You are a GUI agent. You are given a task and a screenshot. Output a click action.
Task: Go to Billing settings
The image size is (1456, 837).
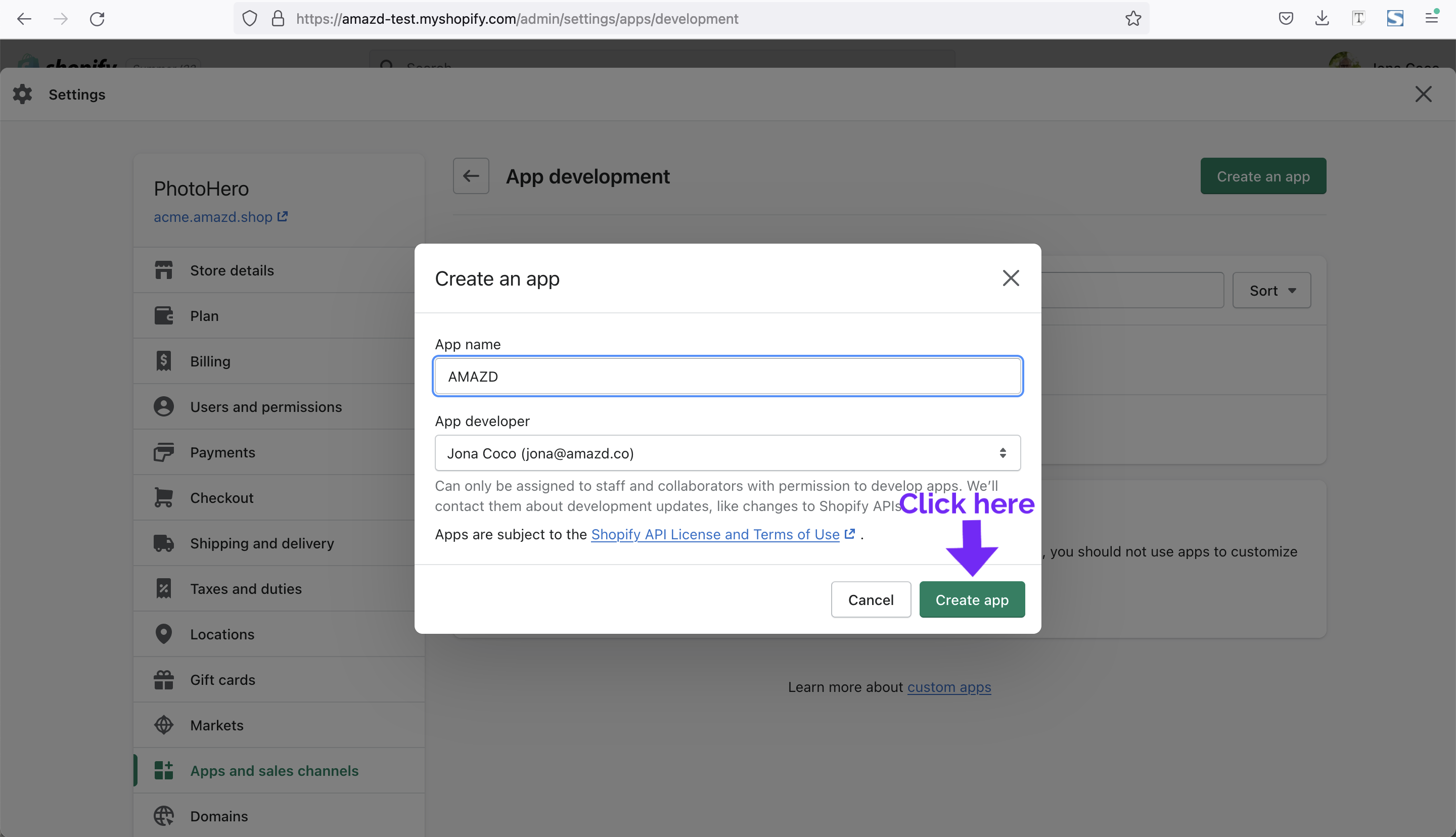coord(279,361)
